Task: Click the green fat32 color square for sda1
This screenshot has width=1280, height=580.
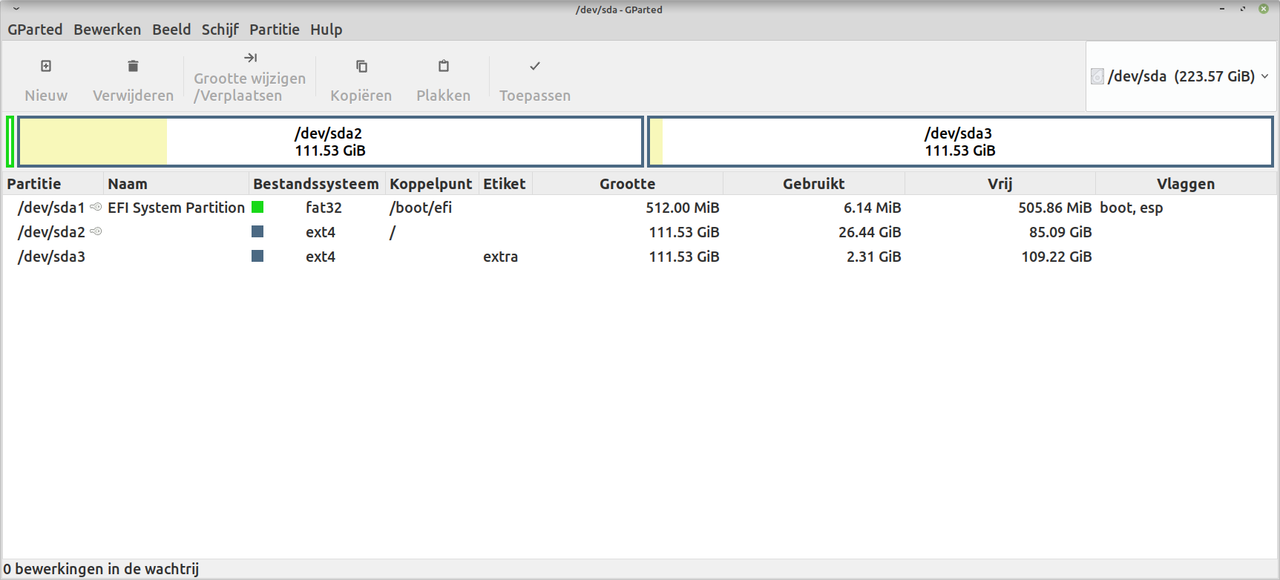Action: (x=258, y=207)
